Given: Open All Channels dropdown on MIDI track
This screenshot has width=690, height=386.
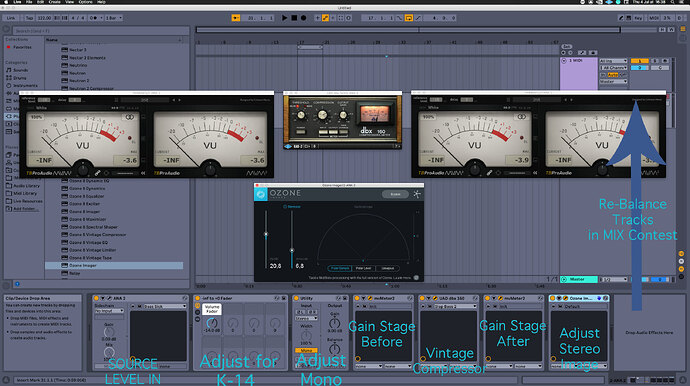Looking at the screenshot, I should tap(613, 68).
